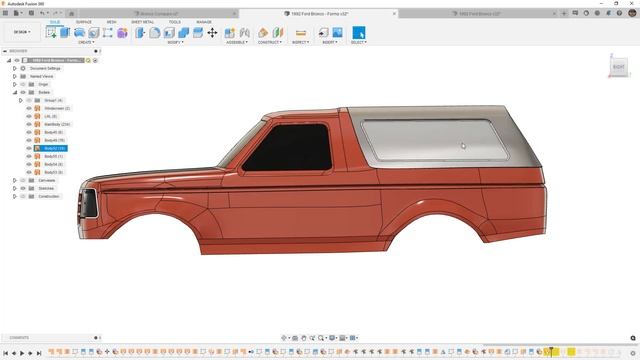Open Display Settings monitor icon
640x360 pixels.
(332, 338)
